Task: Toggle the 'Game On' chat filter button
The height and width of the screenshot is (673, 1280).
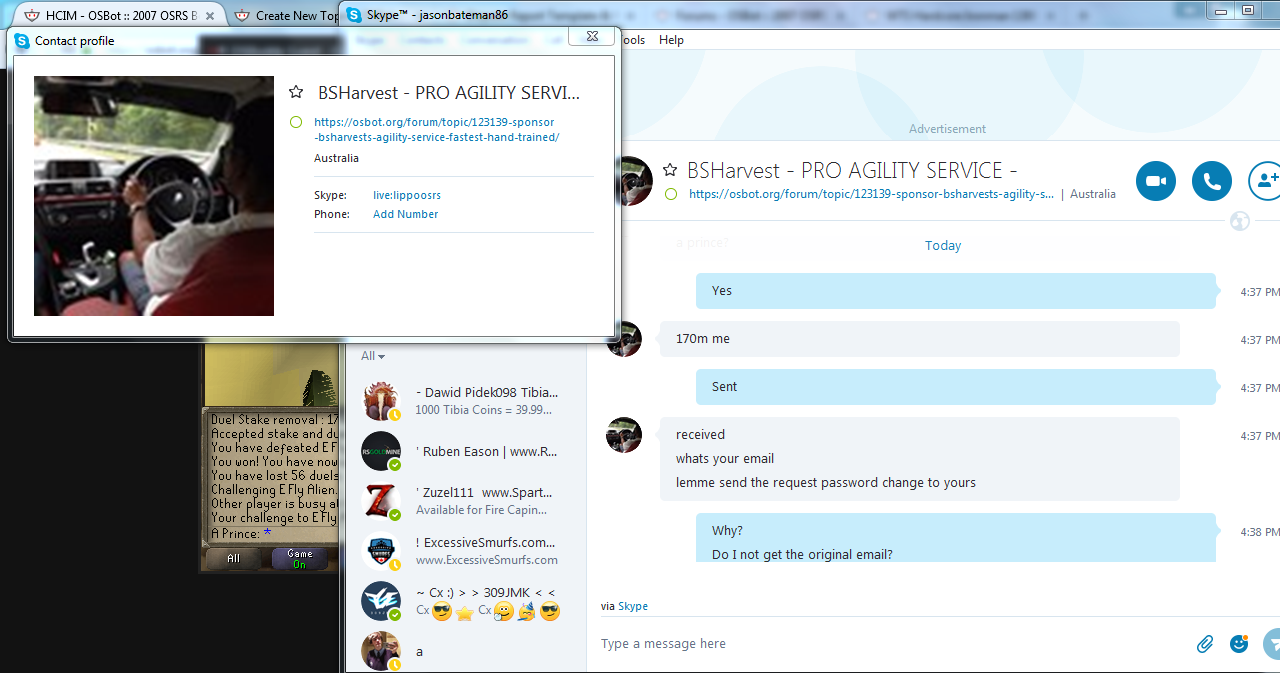Action: point(299,558)
